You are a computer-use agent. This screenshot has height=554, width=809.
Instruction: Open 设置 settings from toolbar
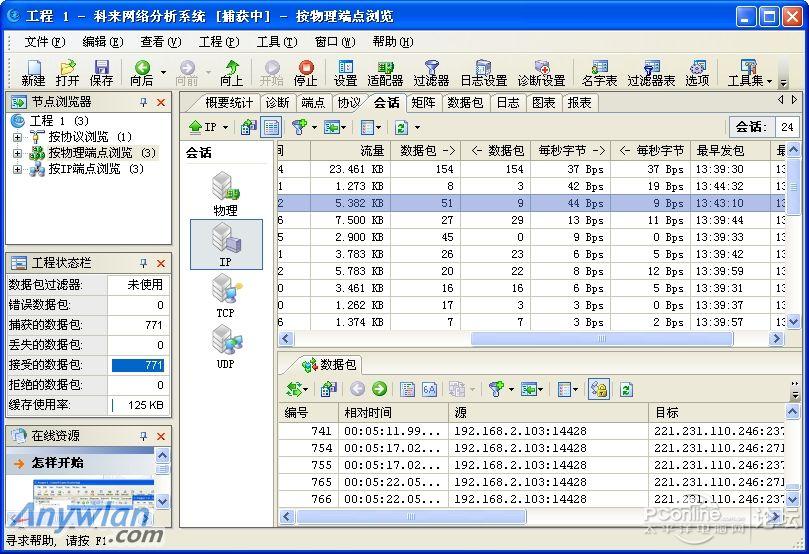tap(345, 73)
